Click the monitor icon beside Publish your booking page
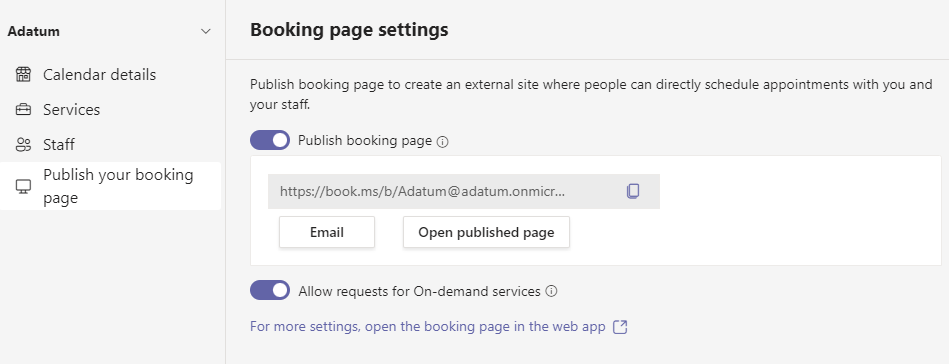949x364 pixels. [23, 187]
